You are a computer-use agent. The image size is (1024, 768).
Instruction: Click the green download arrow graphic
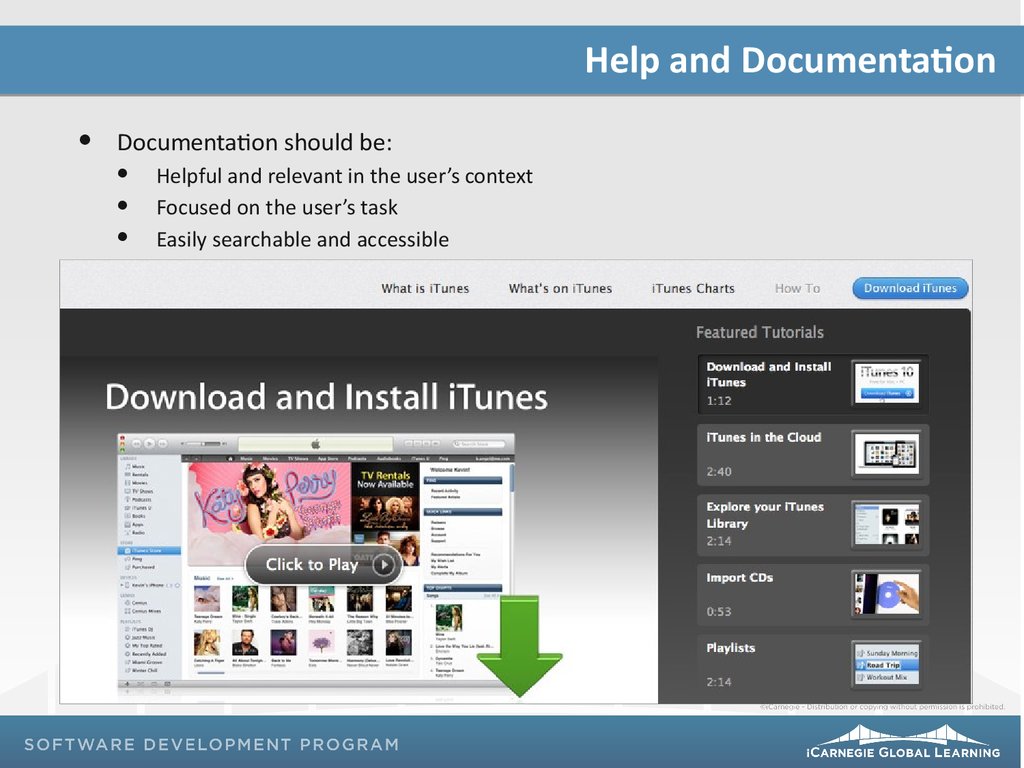(520, 645)
